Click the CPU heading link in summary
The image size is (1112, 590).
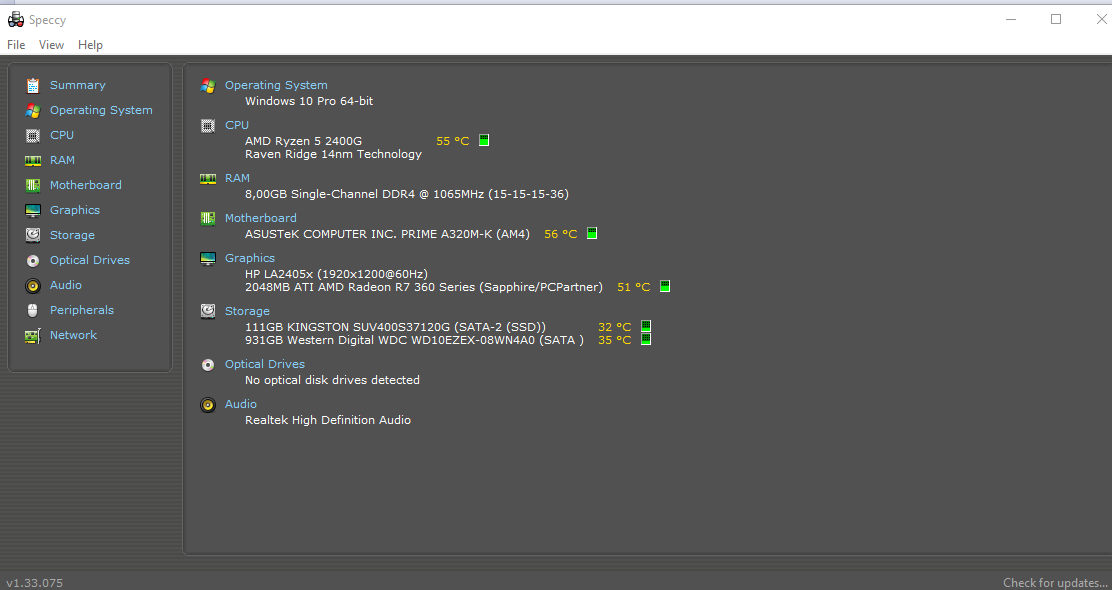coord(237,125)
